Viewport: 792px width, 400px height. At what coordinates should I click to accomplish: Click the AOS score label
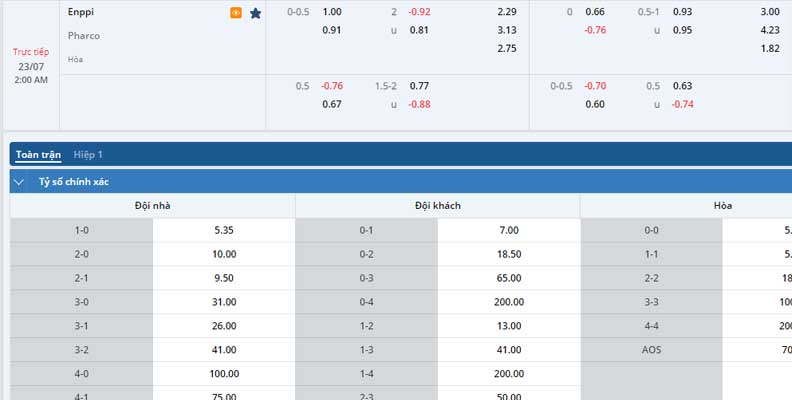point(652,349)
